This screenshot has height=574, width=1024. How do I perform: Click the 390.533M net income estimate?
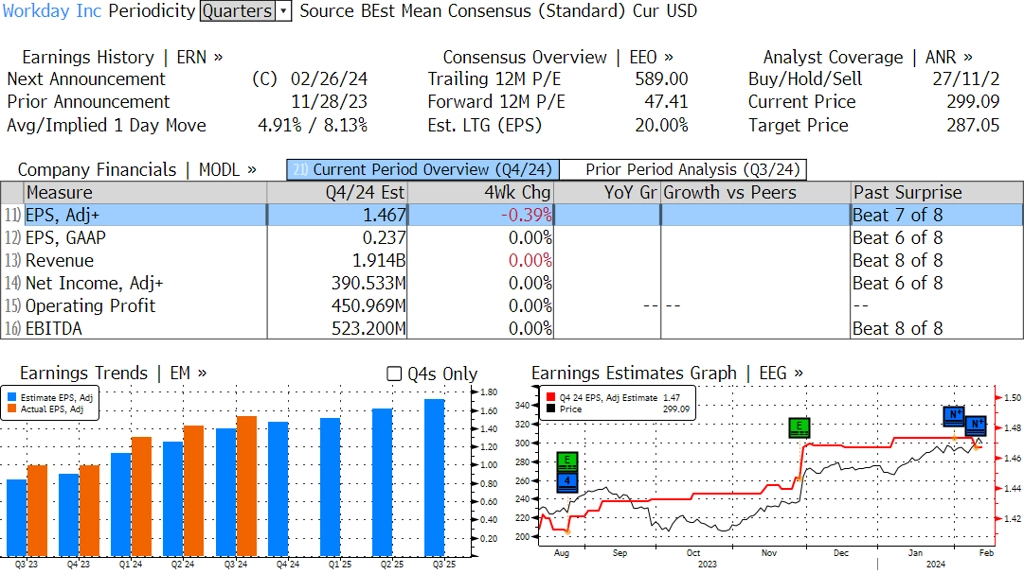(x=368, y=283)
